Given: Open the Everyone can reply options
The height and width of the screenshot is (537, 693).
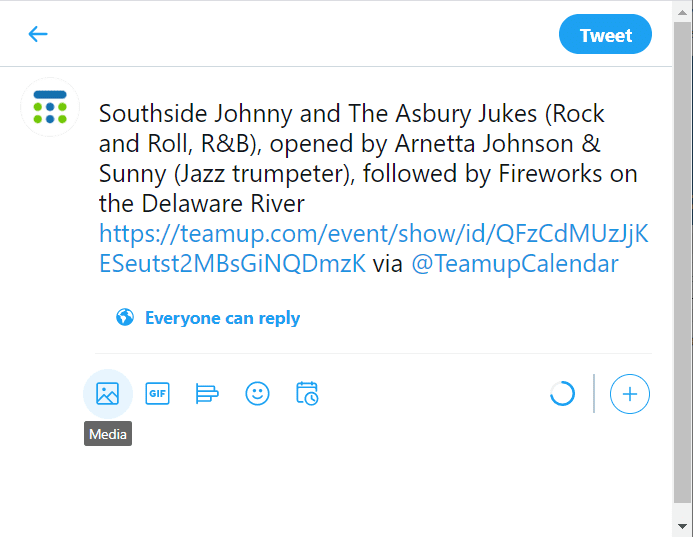Looking at the screenshot, I should coord(222,318).
